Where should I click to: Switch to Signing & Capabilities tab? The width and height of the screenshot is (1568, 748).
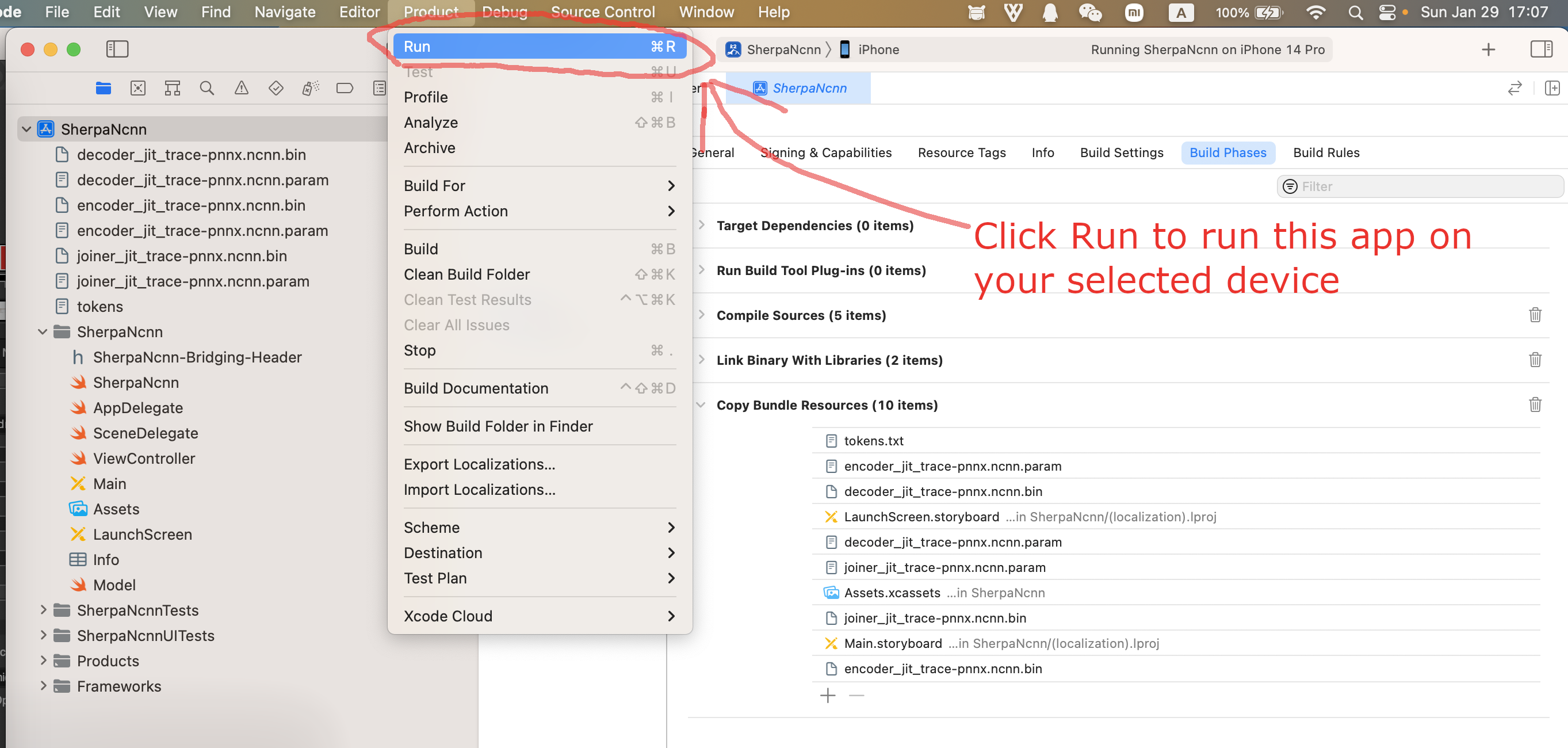[x=826, y=152]
